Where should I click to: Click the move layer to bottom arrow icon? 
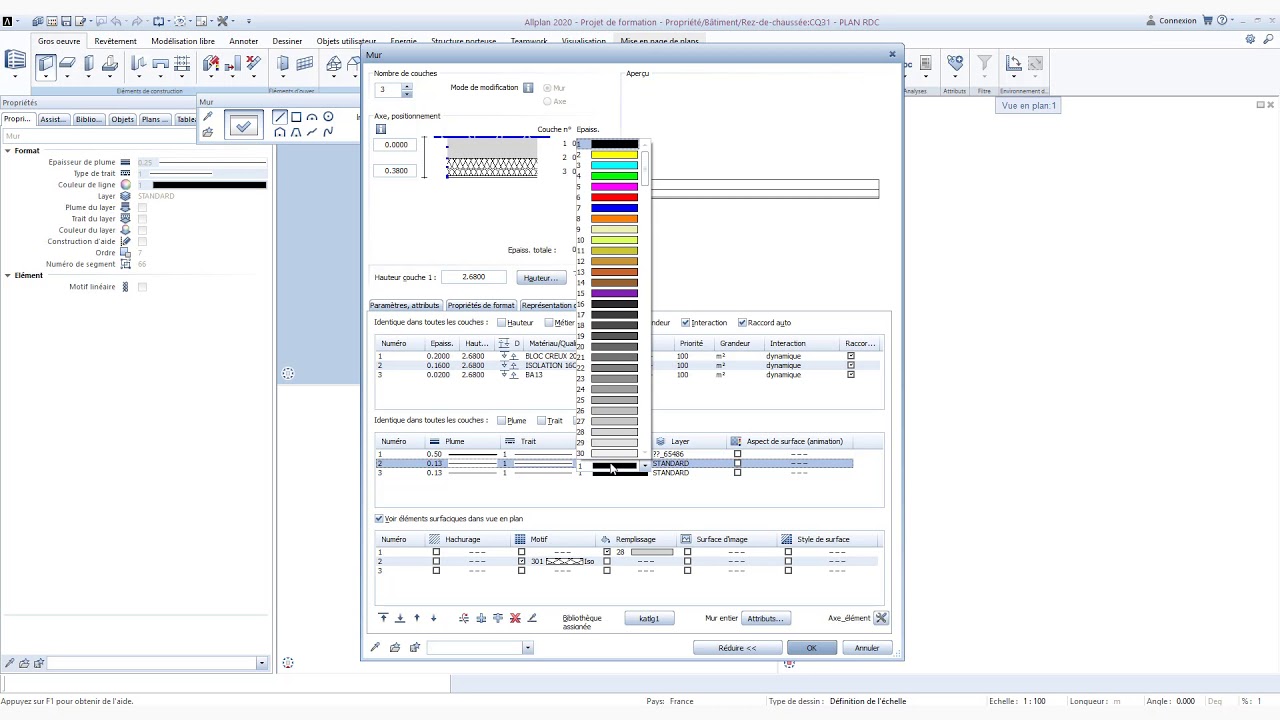(400, 618)
